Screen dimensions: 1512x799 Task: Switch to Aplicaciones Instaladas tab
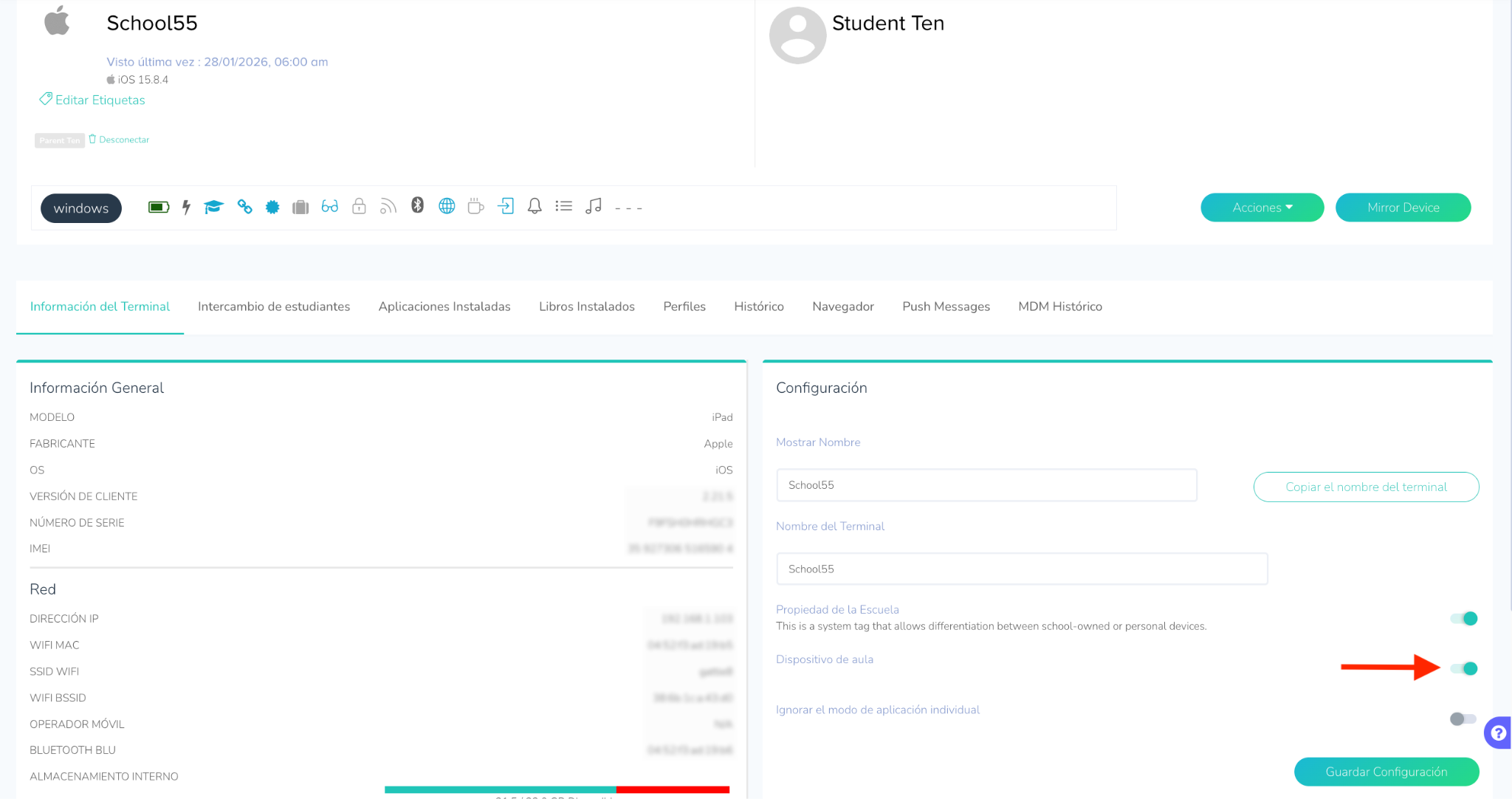point(444,306)
